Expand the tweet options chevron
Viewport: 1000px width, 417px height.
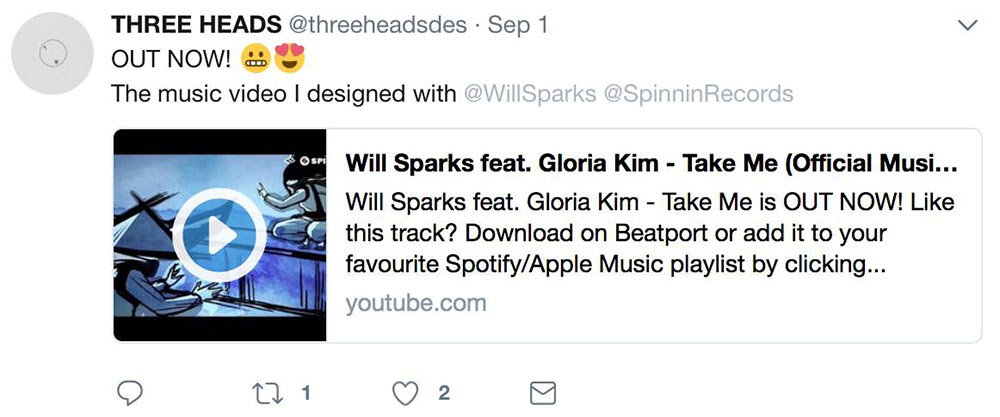967,24
